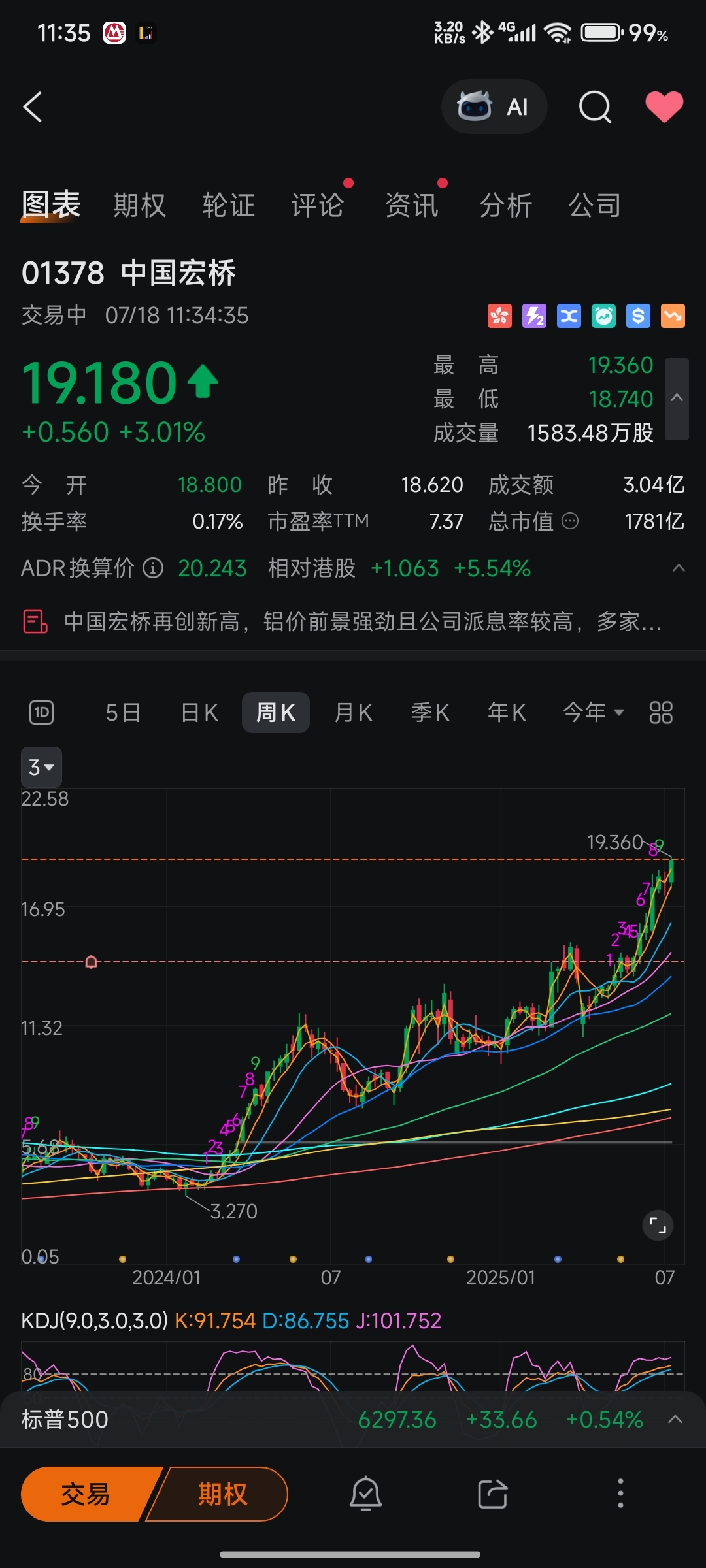Toggle the favorite heart
This screenshot has height=1568, width=706.
(664, 106)
